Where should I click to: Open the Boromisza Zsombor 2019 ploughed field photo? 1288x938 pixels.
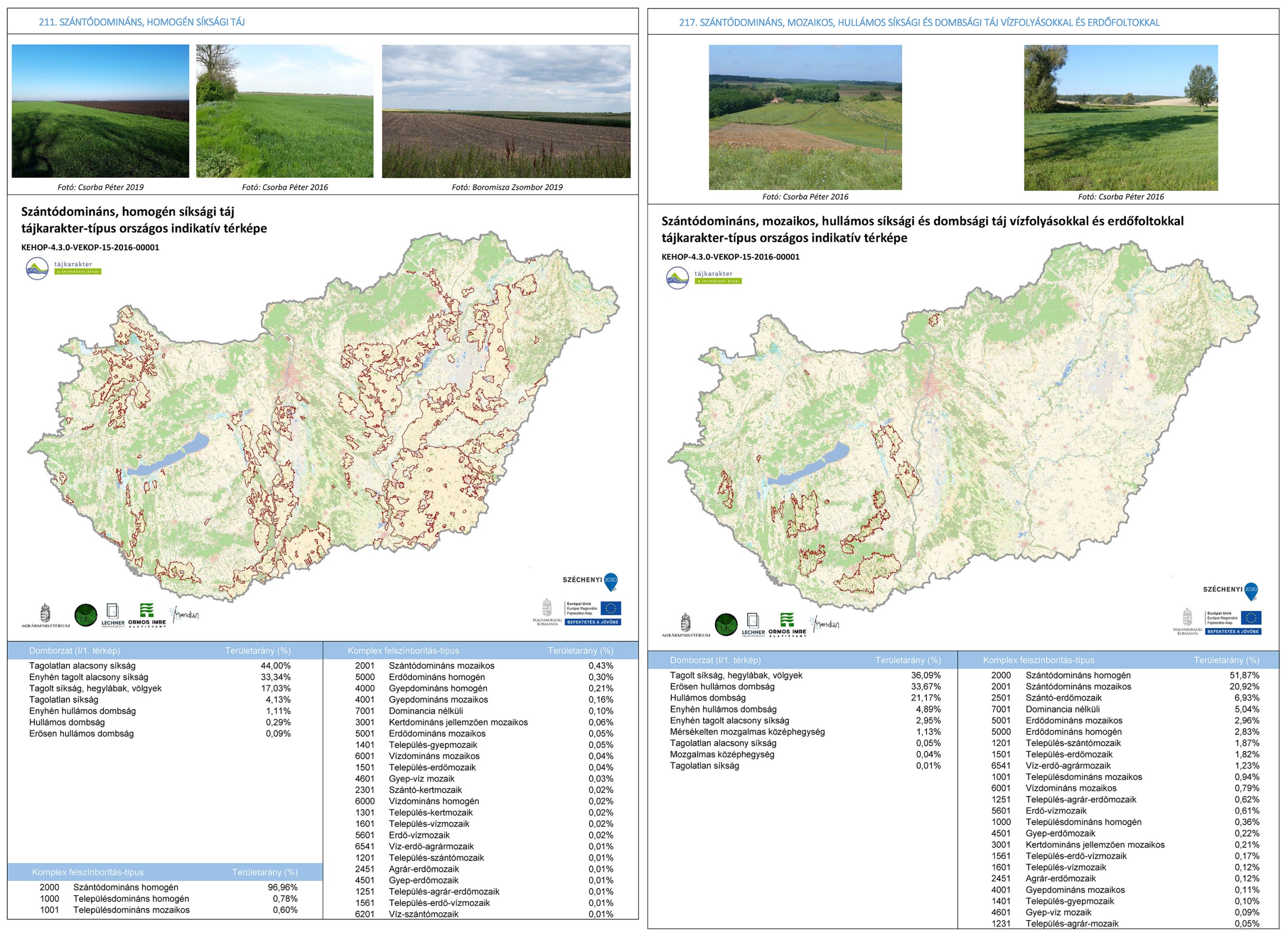point(506,111)
